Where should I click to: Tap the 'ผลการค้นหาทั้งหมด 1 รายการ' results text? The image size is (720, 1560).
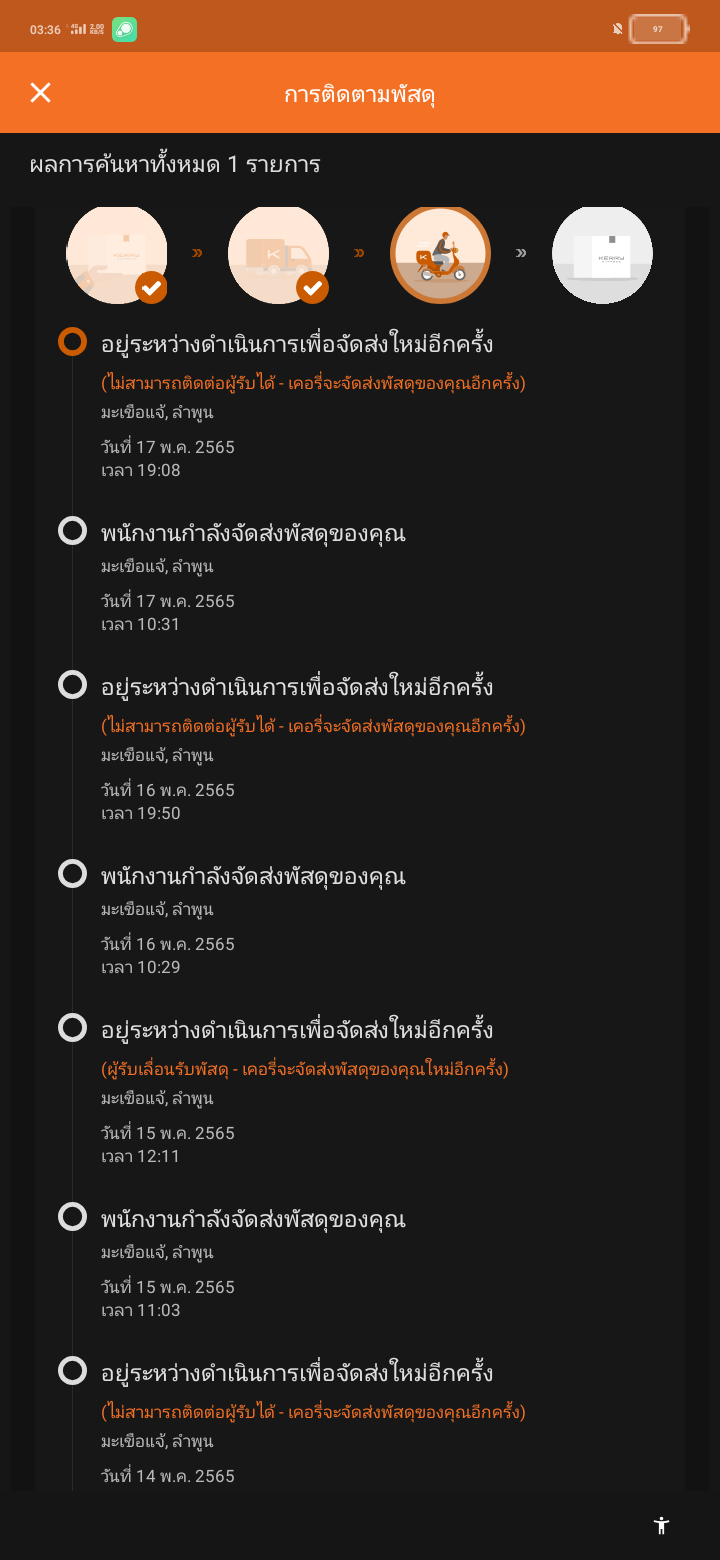click(175, 164)
